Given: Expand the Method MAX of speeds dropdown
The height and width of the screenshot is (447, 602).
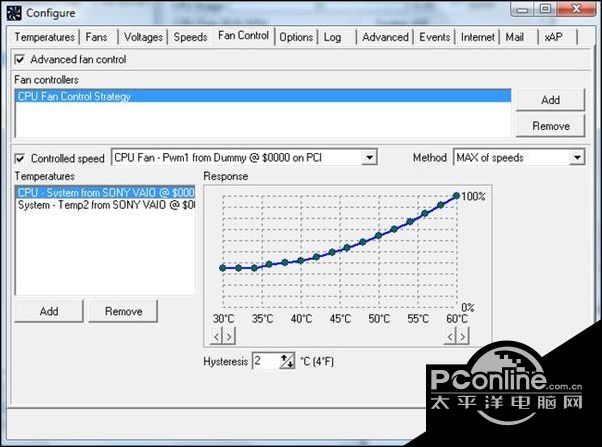Looking at the screenshot, I should point(577,157).
